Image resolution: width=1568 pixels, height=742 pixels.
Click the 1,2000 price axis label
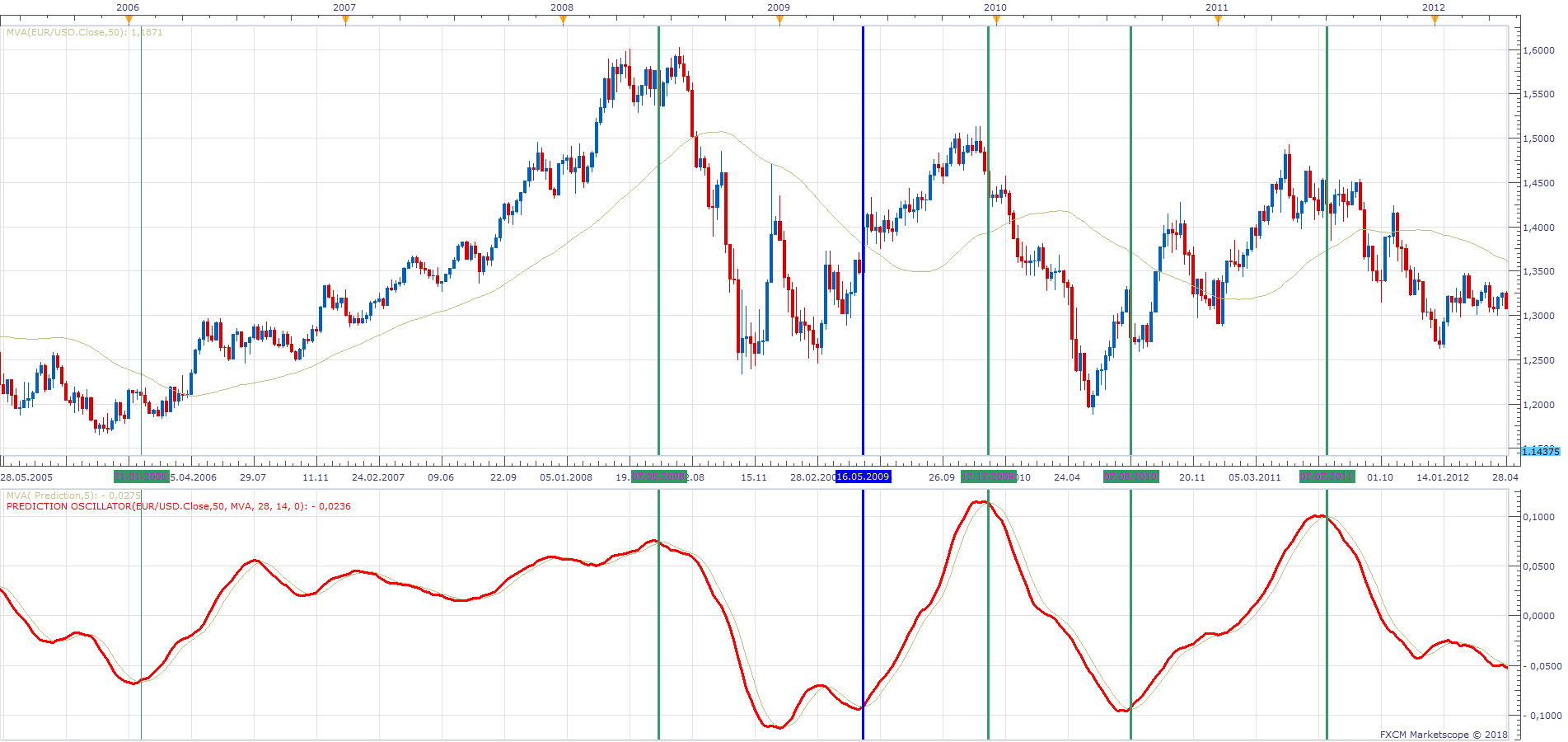pos(1539,405)
